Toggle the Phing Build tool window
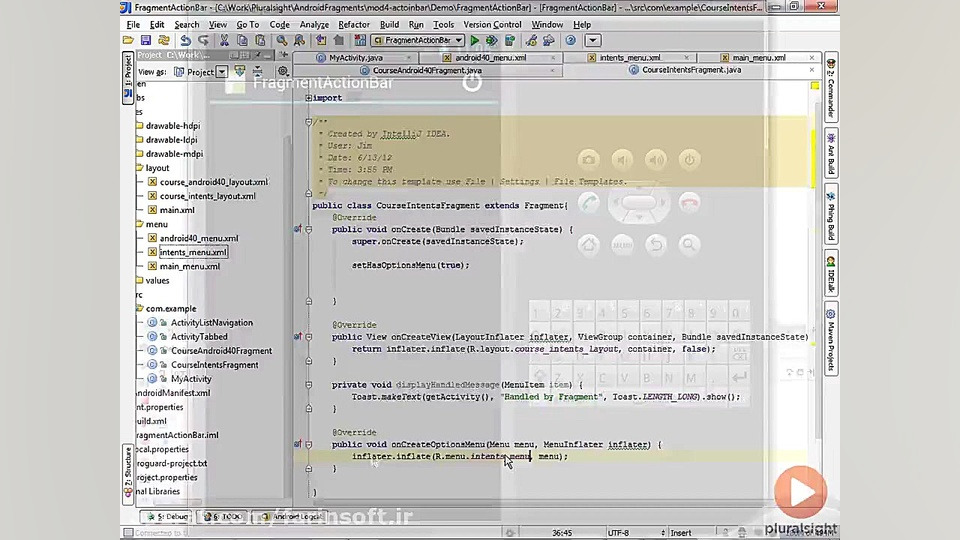Screen dimensions: 960x540 (x=831, y=214)
